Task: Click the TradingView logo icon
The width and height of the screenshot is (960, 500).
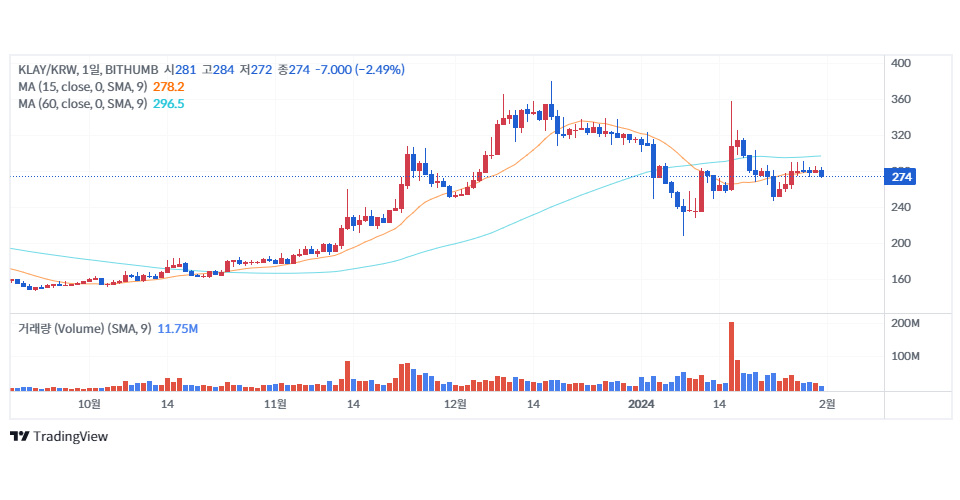Action: [x=18, y=436]
